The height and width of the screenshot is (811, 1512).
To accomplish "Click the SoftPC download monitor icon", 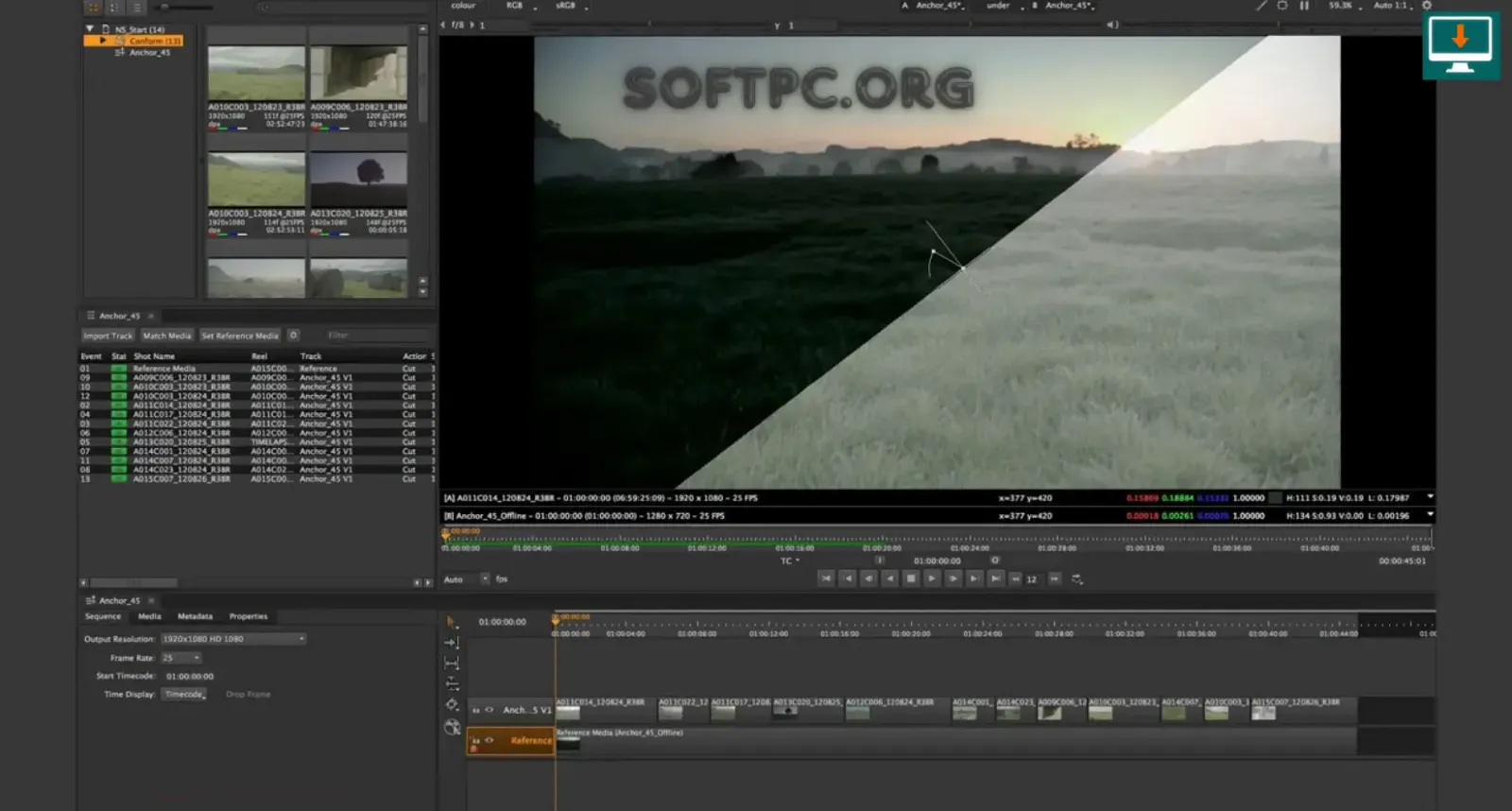I will (x=1460, y=45).
